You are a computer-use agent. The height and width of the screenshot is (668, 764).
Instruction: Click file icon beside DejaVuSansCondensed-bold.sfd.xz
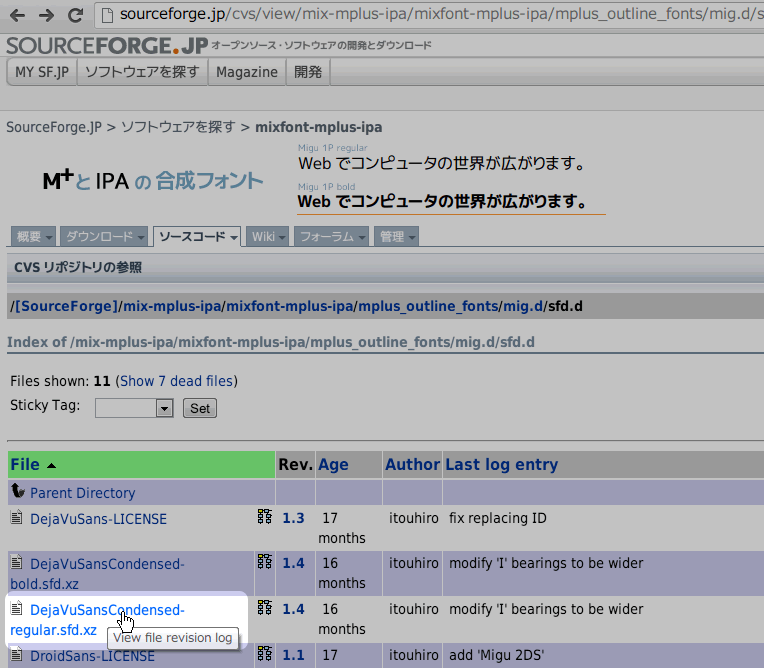pos(17,562)
